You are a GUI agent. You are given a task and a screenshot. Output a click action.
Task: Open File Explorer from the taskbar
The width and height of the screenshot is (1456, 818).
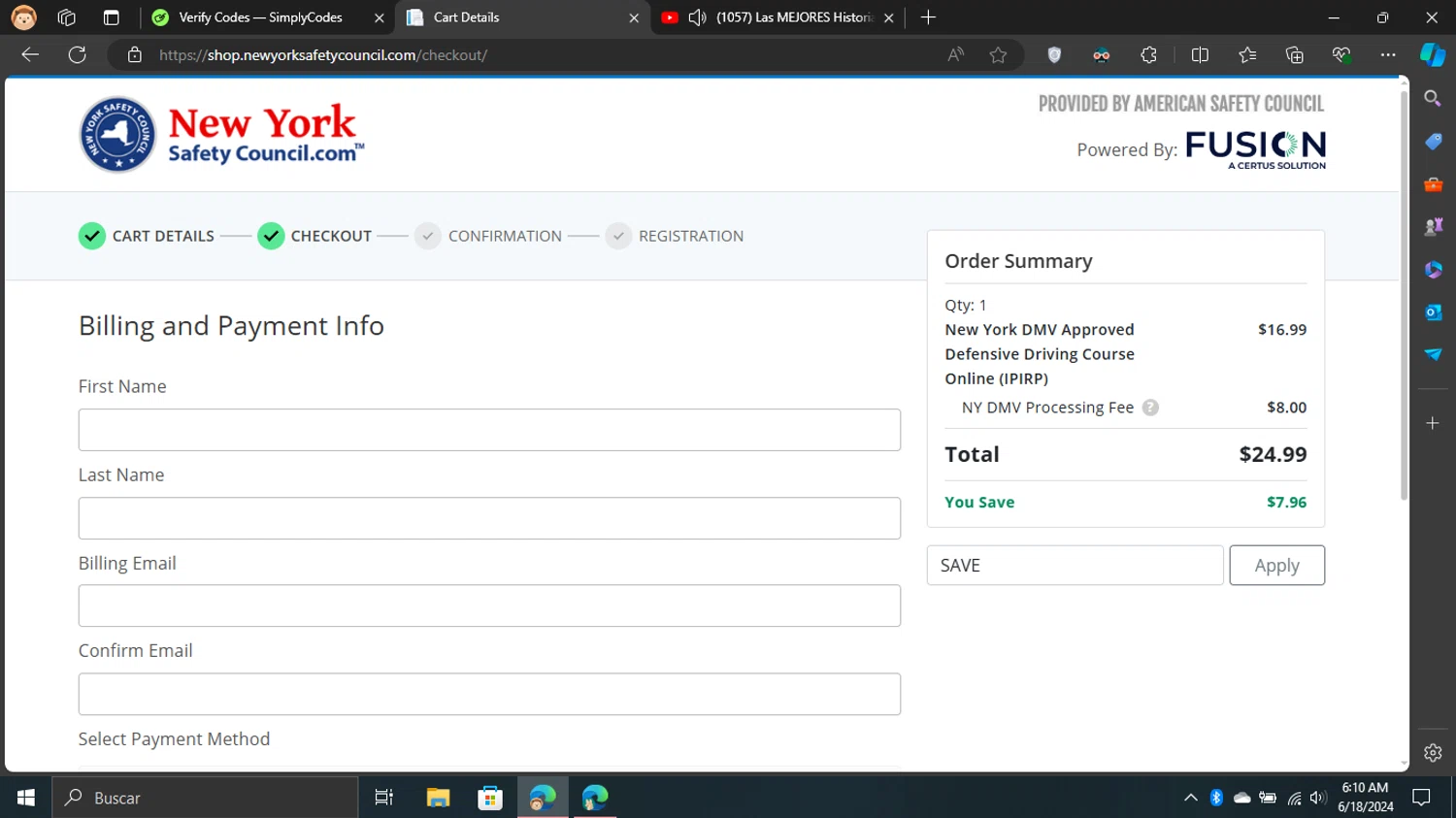click(x=438, y=798)
